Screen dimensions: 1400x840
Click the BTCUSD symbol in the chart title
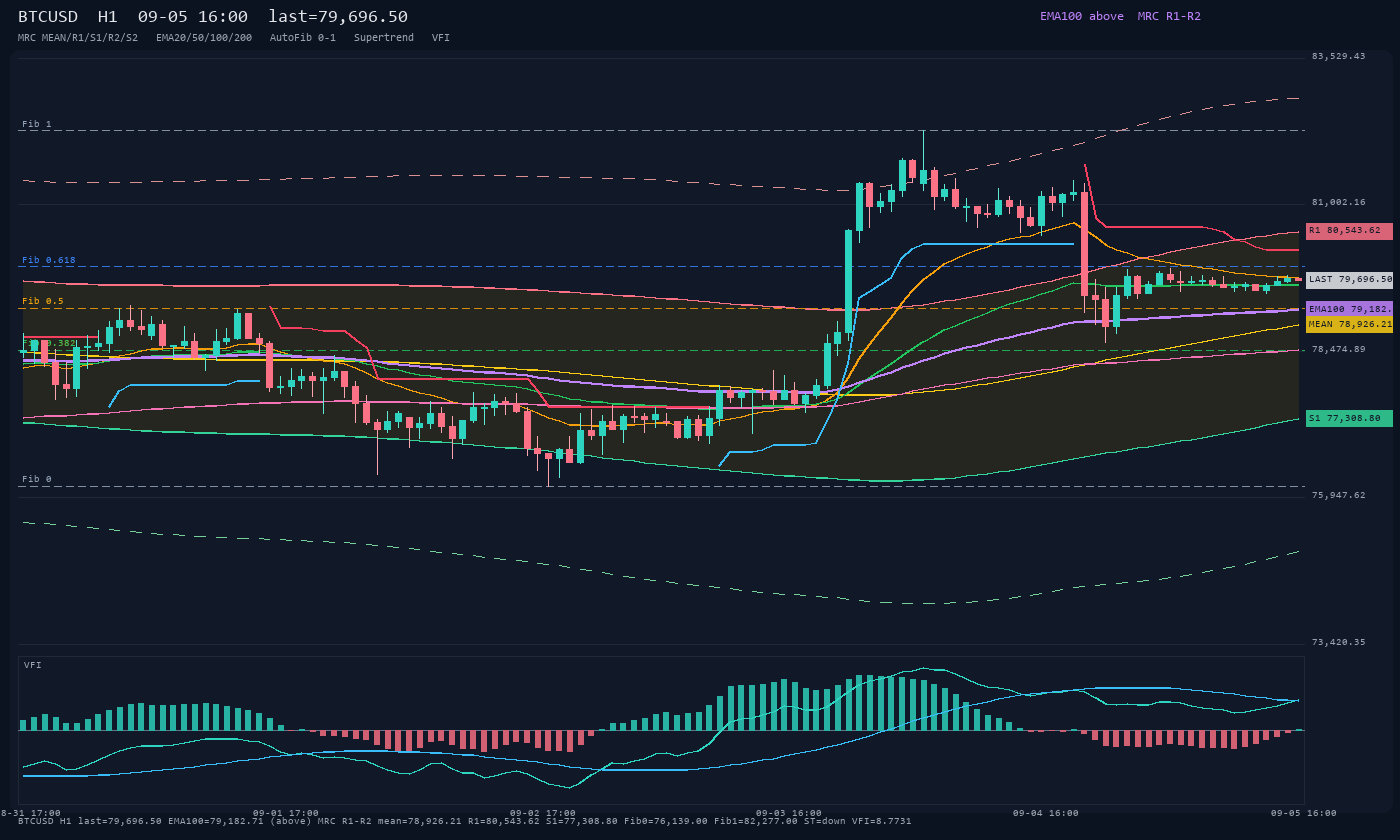click(x=48, y=16)
